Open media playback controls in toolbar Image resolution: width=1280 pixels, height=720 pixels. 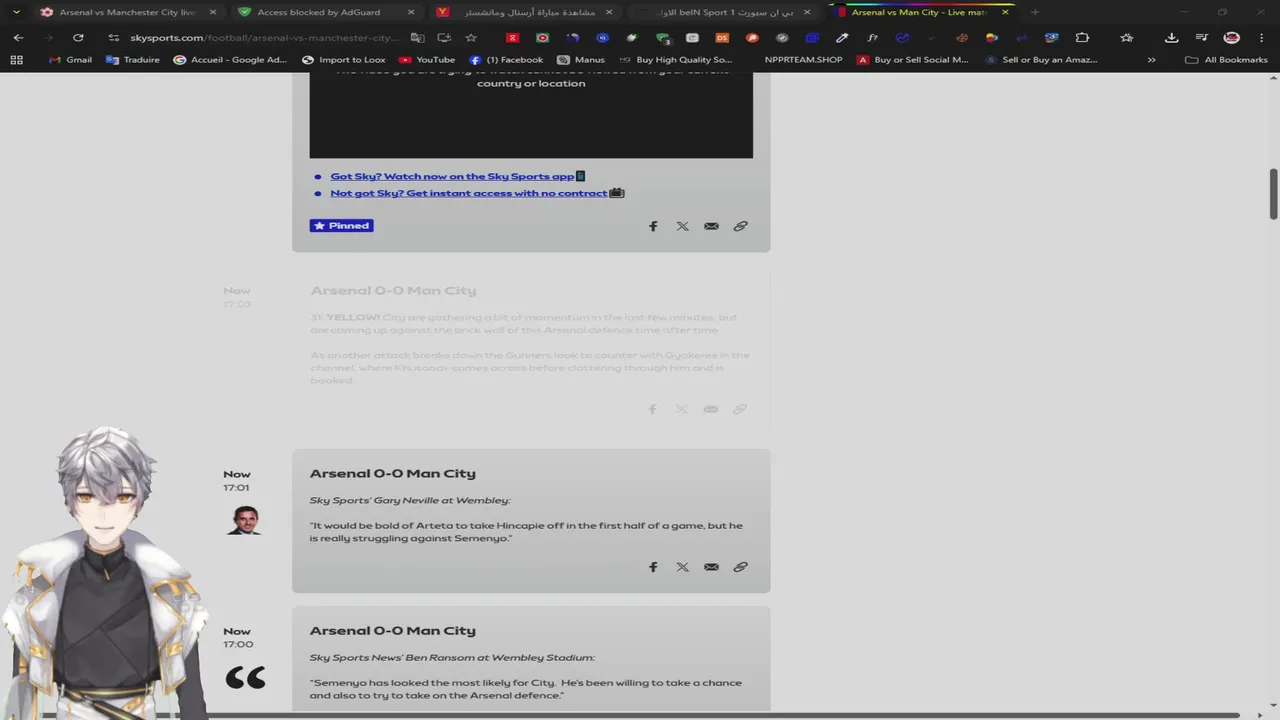pos(1201,38)
